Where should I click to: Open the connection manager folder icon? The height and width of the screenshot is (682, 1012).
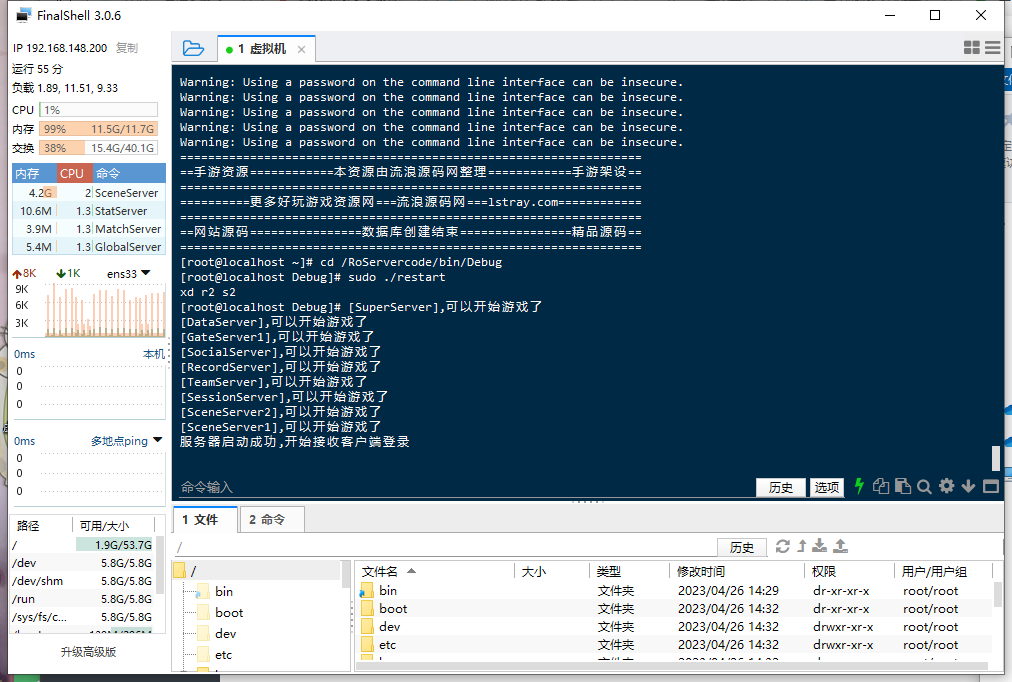coord(193,48)
